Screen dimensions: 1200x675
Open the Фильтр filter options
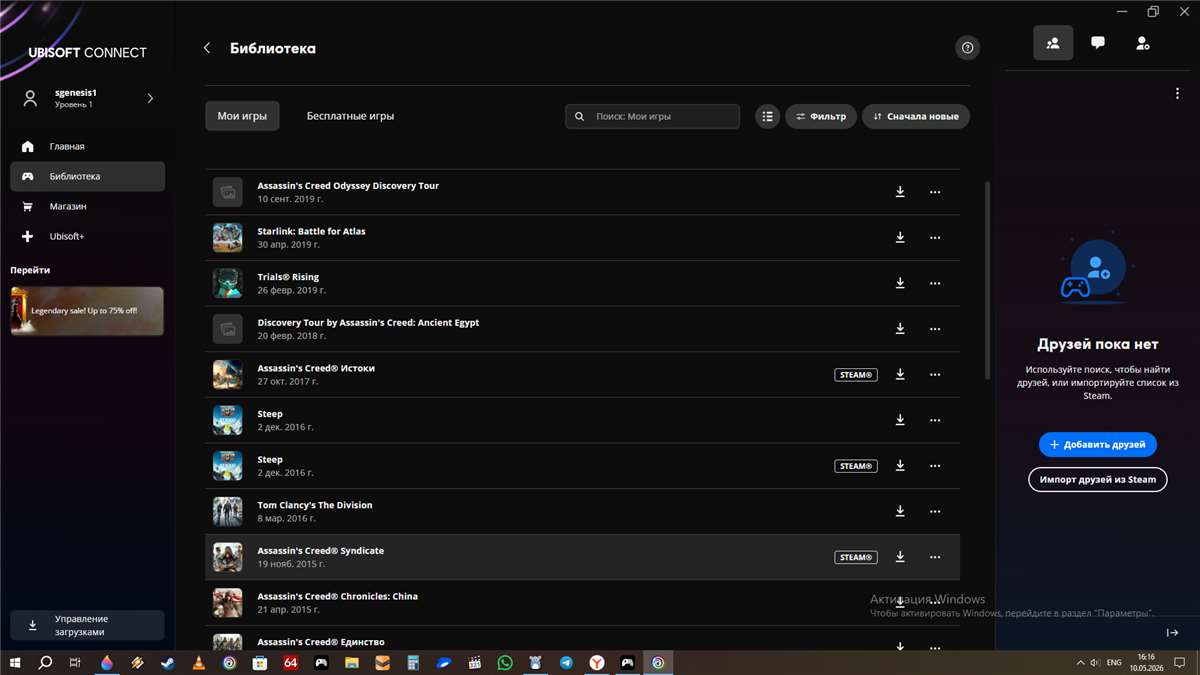[x=821, y=116]
